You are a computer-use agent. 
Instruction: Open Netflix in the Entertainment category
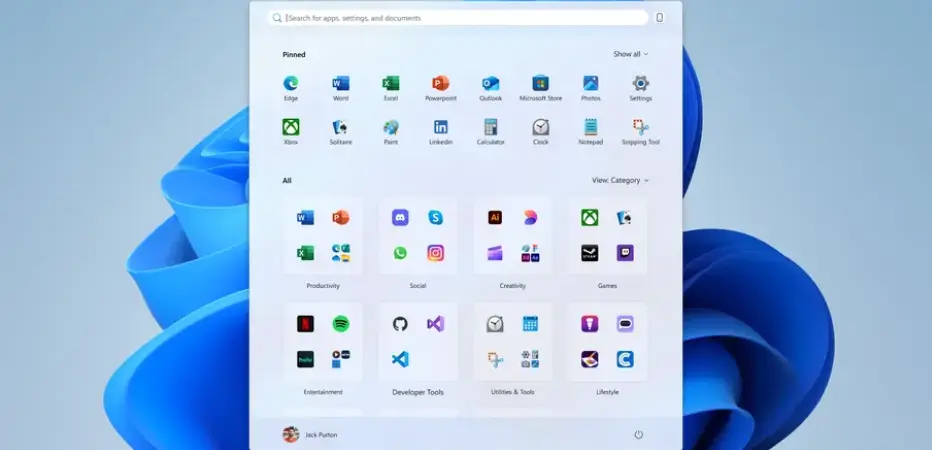coord(306,324)
